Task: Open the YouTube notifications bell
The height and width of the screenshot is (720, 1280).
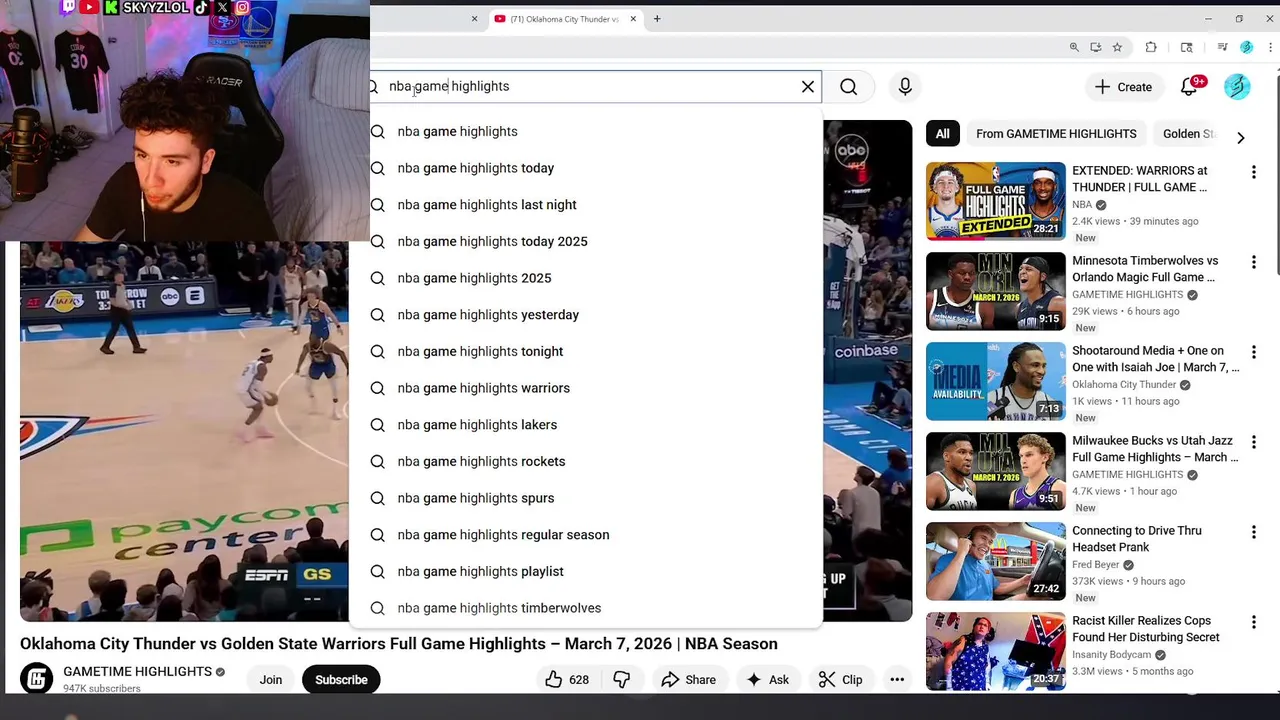Action: 1190,87
